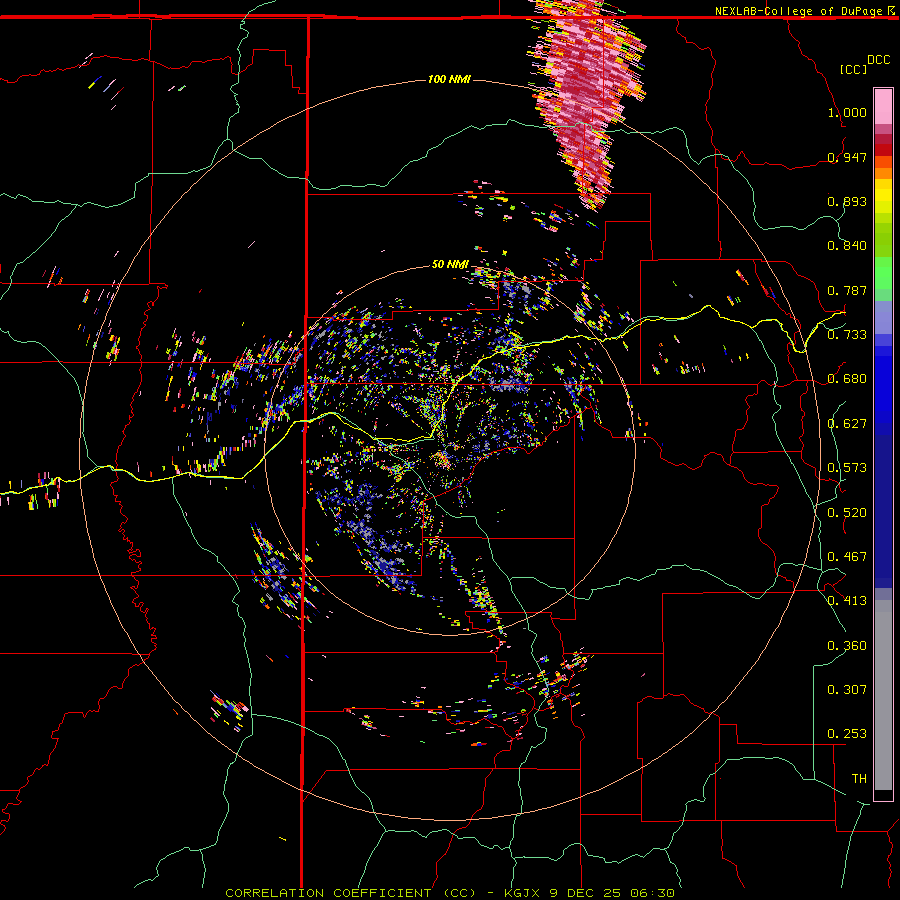
Task: Click the 0.787 color scale value
Action: pos(847,290)
